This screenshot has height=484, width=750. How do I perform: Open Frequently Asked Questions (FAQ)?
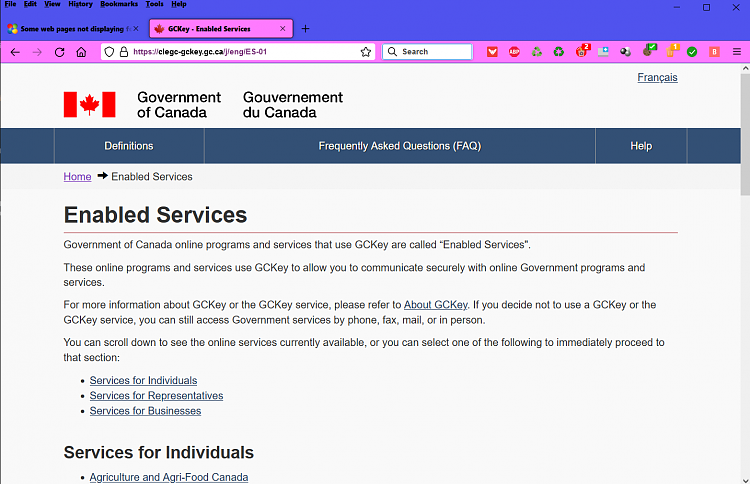point(400,146)
